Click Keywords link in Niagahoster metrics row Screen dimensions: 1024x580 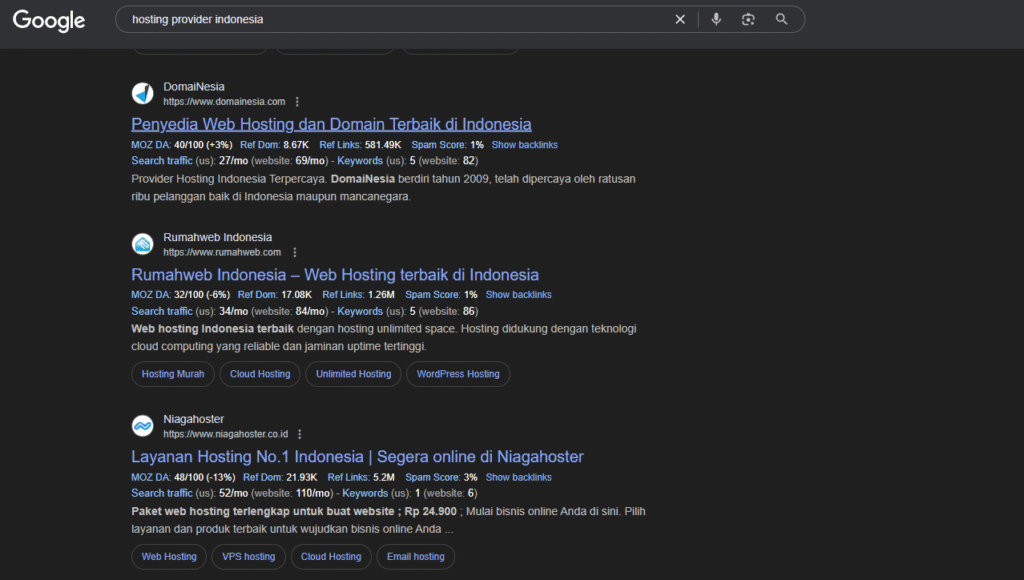pos(365,493)
